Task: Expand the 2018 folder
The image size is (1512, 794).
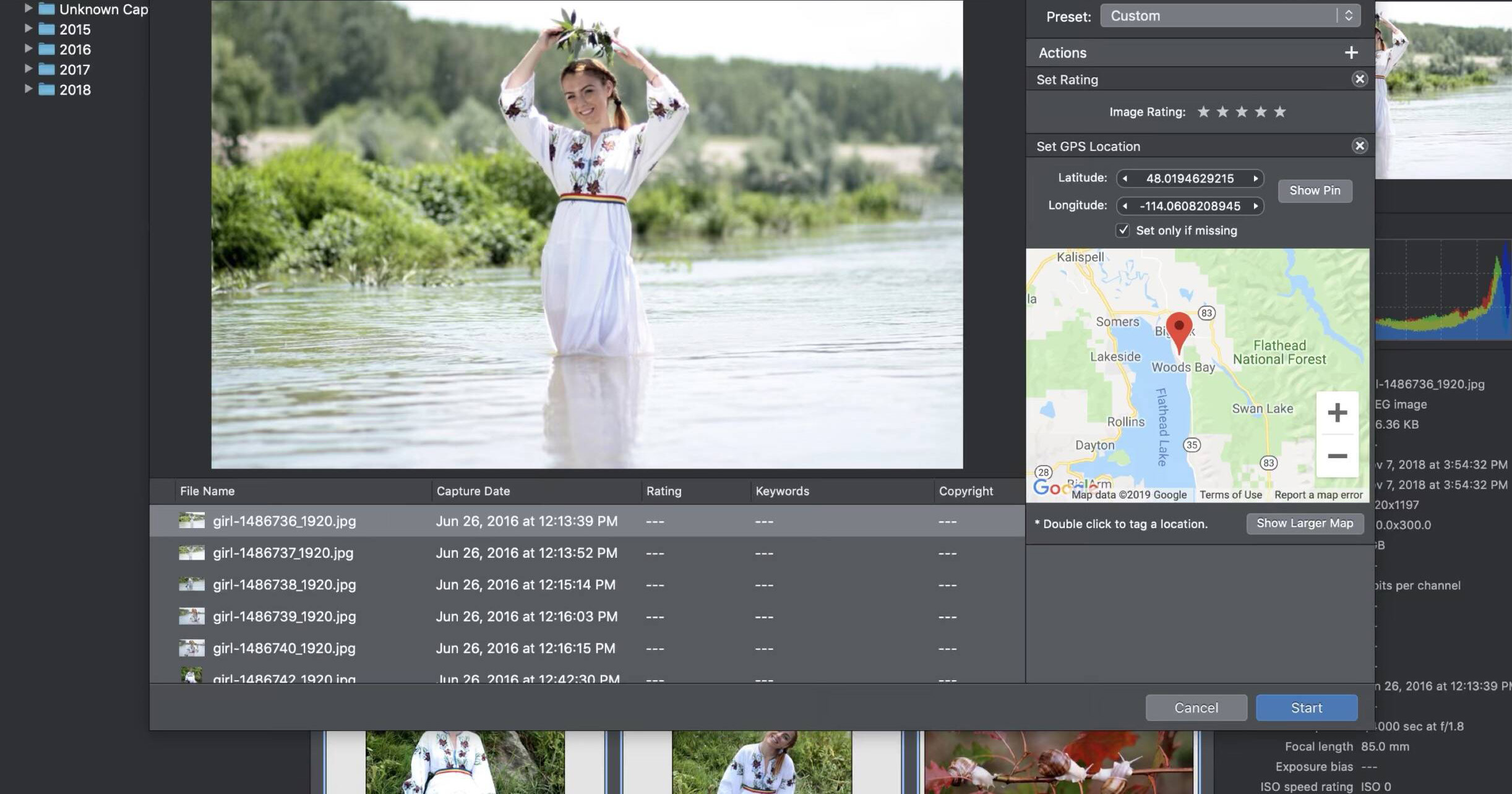Action: (x=28, y=89)
